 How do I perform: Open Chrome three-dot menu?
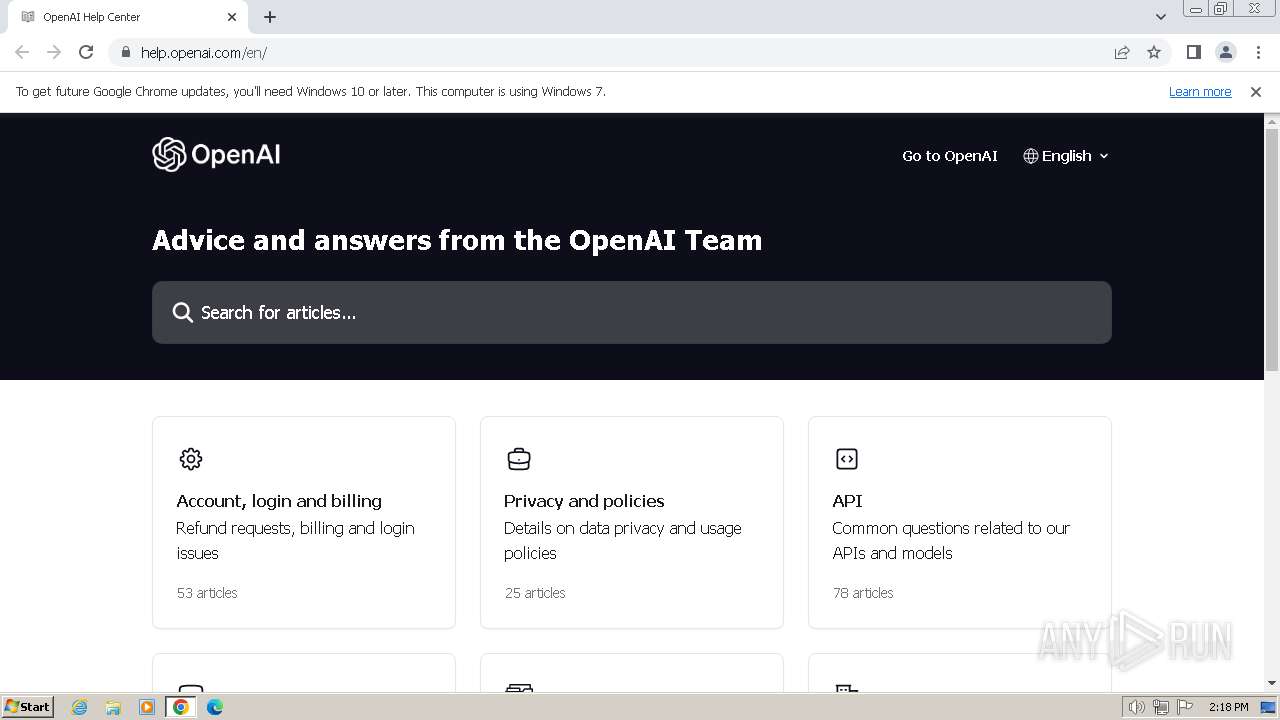(x=1258, y=52)
